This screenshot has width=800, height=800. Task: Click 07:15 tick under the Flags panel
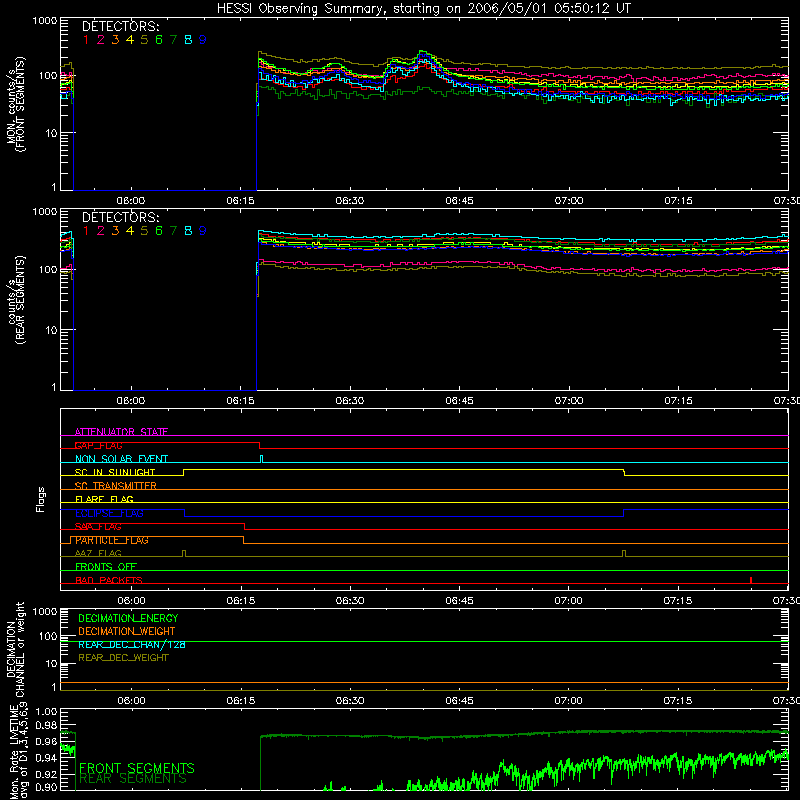[678, 601]
